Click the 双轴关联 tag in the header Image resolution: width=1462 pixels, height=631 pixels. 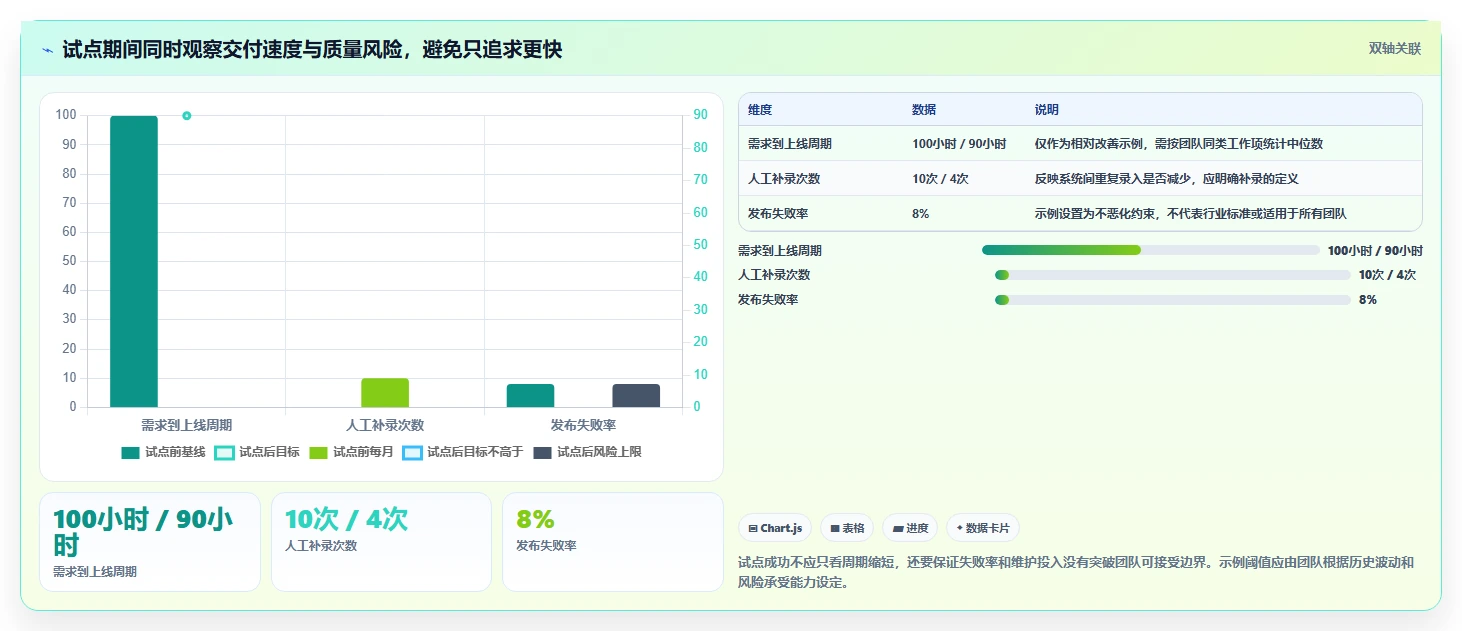(x=1394, y=49)
